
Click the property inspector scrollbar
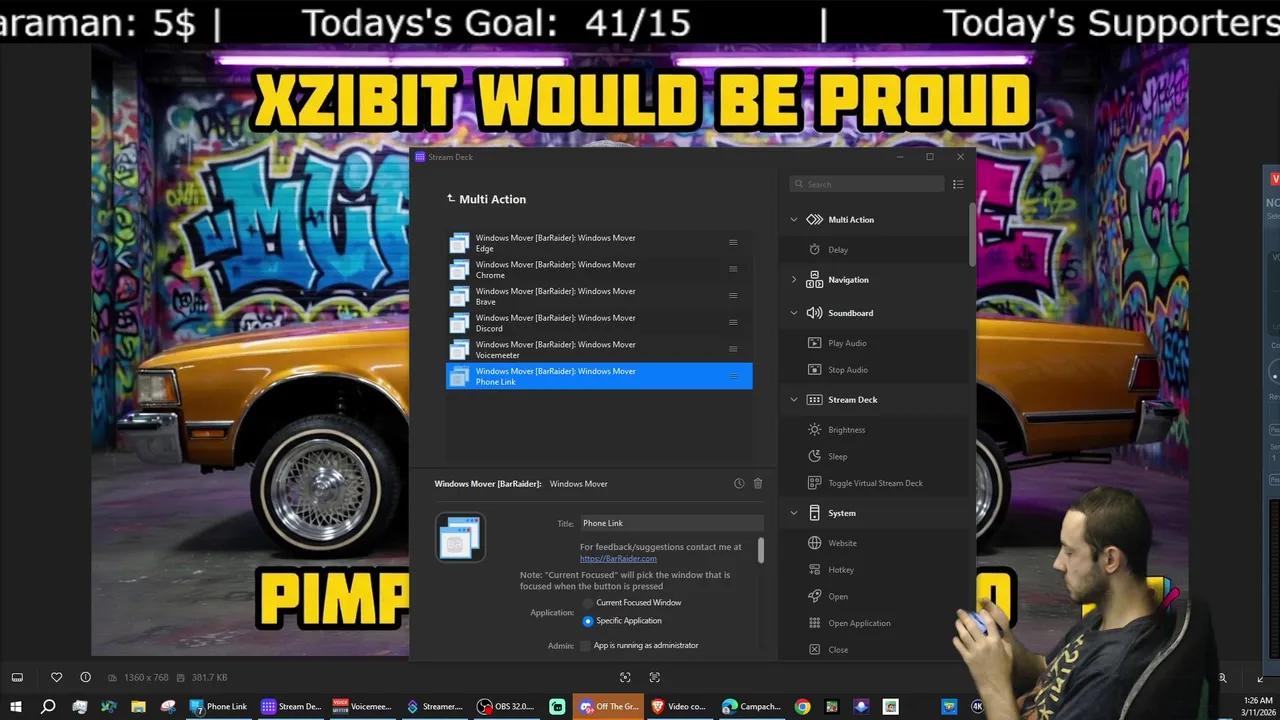tap(761, 550)
